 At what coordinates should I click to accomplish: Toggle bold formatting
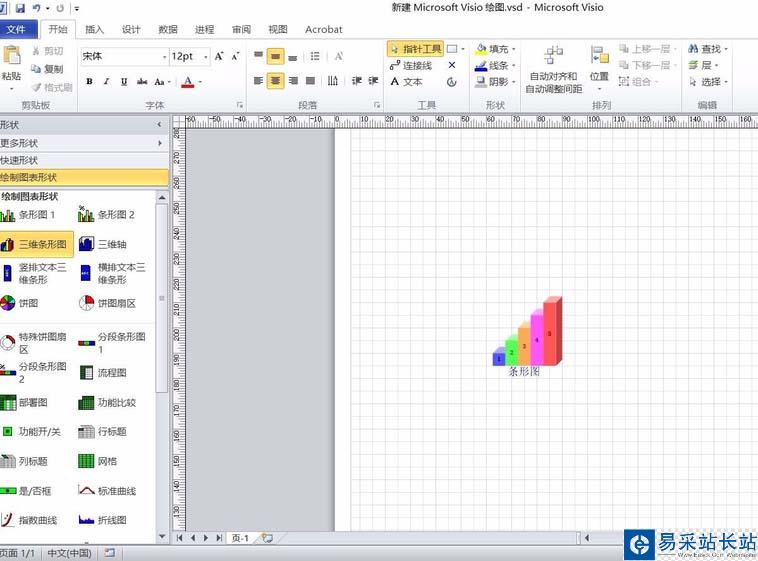click(x=89, y=81)
